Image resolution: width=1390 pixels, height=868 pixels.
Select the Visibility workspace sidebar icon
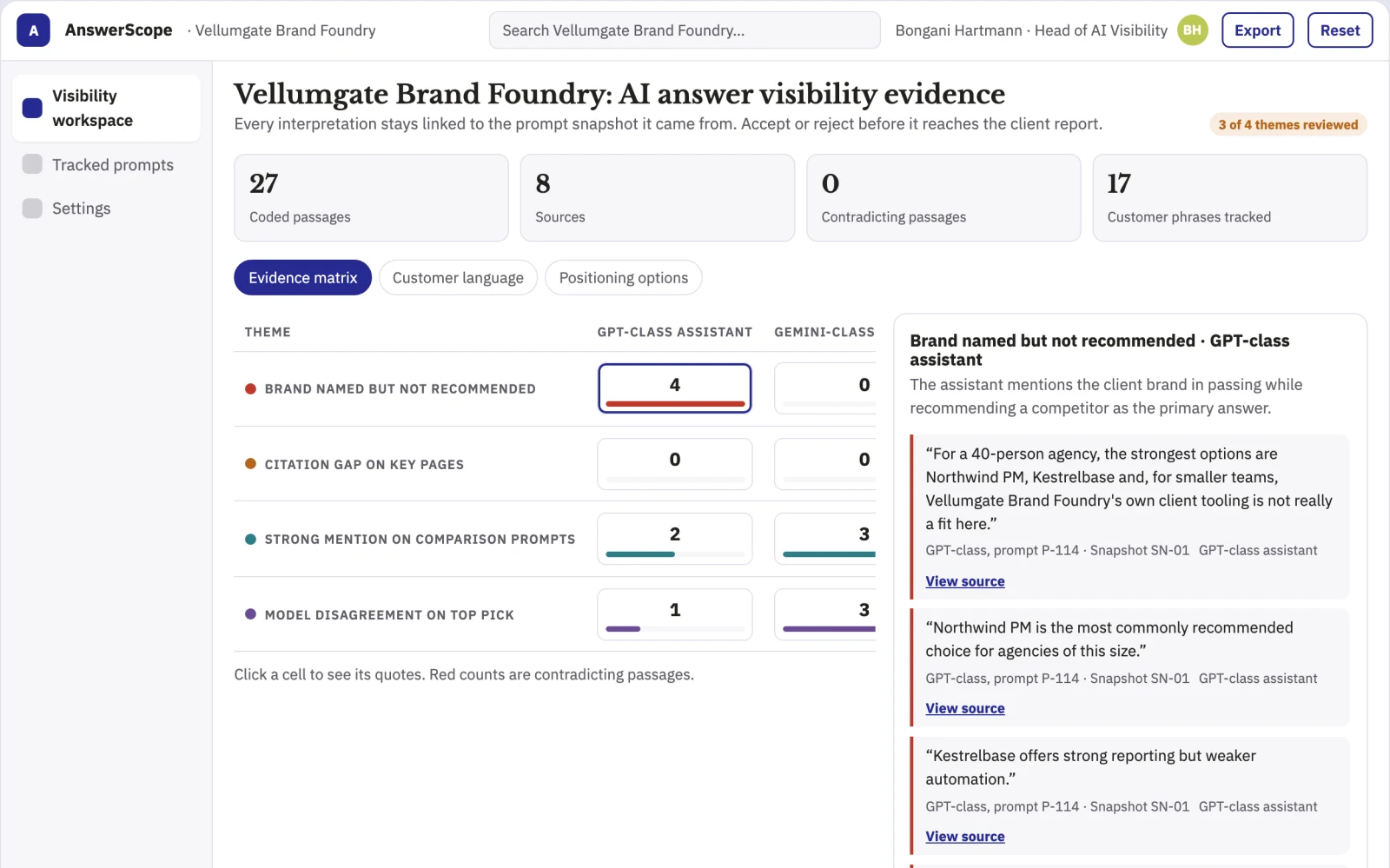coord(32,108)
